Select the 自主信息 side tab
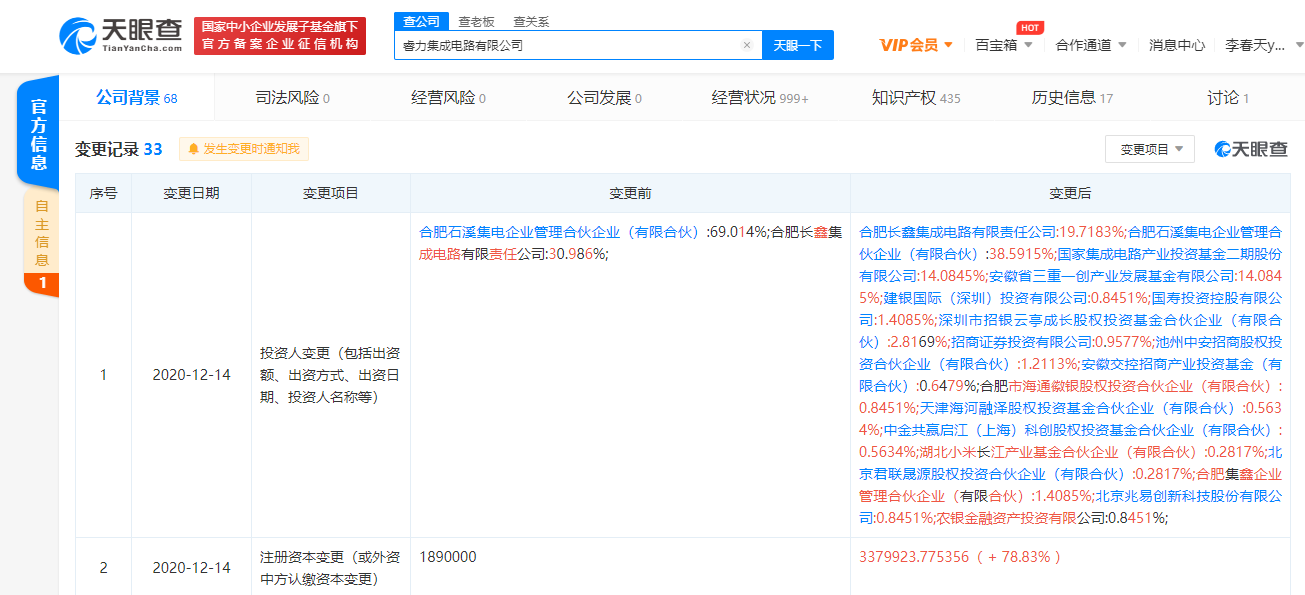This screenshot has width=1305, height=595. (x=41, y=232)
